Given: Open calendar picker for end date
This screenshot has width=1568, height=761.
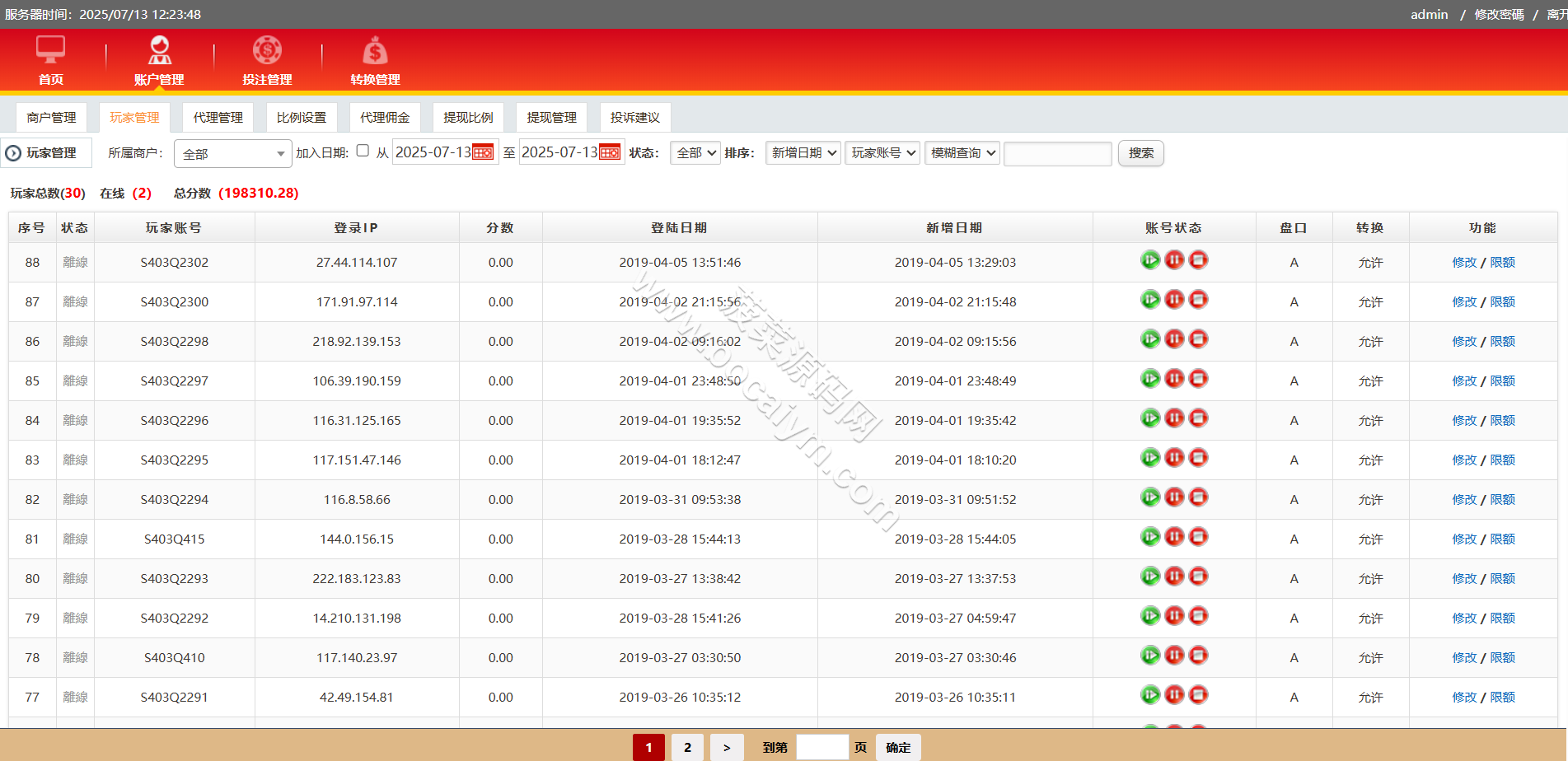Looking at the screenshot, I should [x=610, y=152].
